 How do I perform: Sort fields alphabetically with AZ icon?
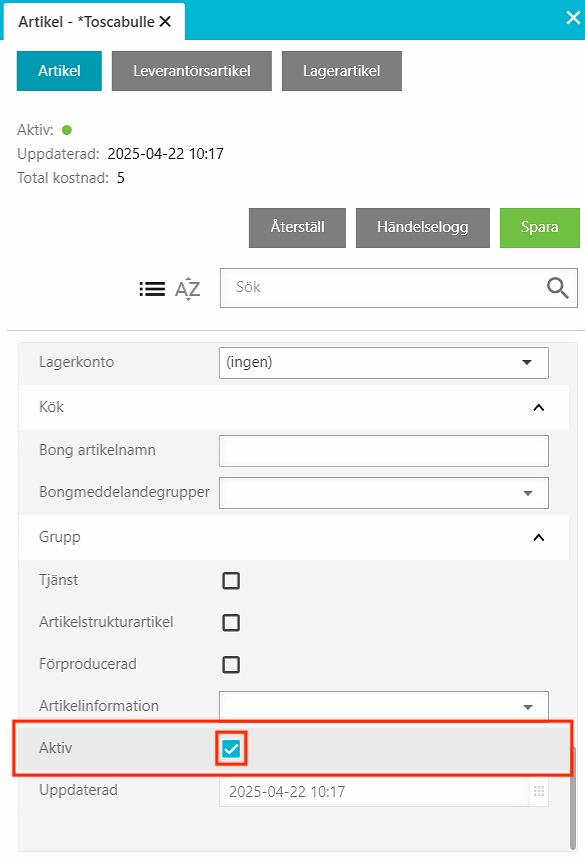[x=187, y=289]
